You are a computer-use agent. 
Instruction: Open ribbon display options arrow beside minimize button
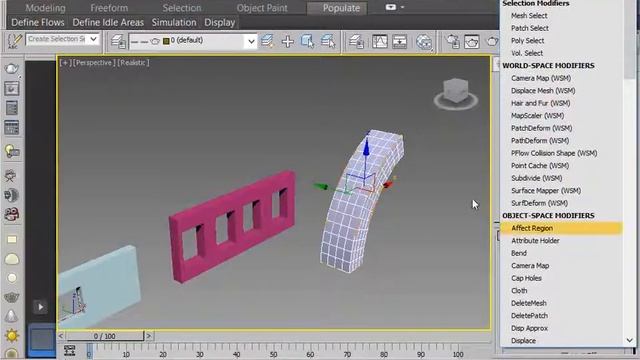(402, 7)
